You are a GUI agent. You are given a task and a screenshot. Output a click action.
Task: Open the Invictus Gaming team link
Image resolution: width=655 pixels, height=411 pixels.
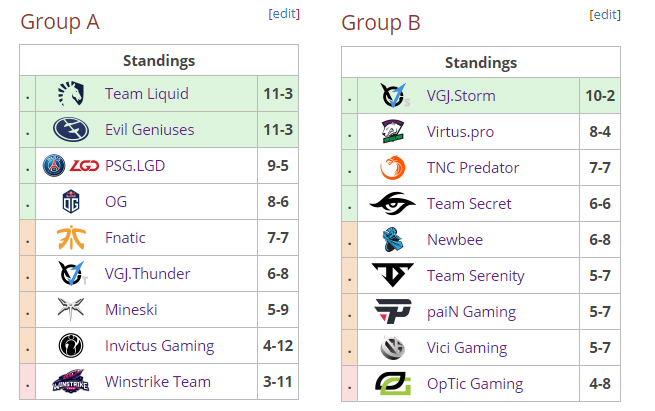(x=159, y=346)
